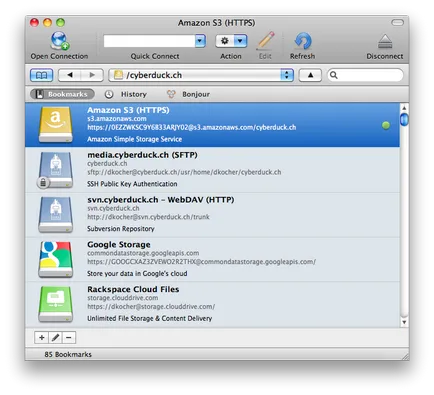Image resolution: width=434 pixels, height=395 pixels.
Task: Select Google Storage drive icon
Action: pos(56,259)
